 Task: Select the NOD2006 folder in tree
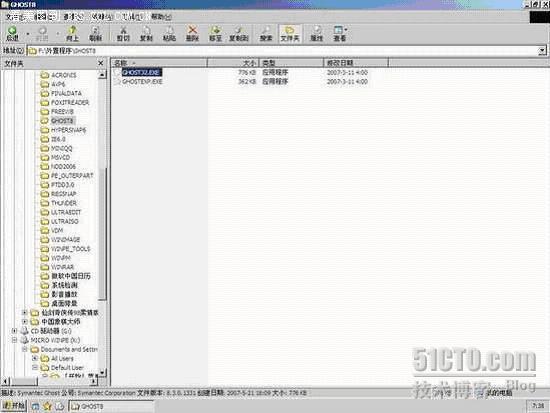63,166
